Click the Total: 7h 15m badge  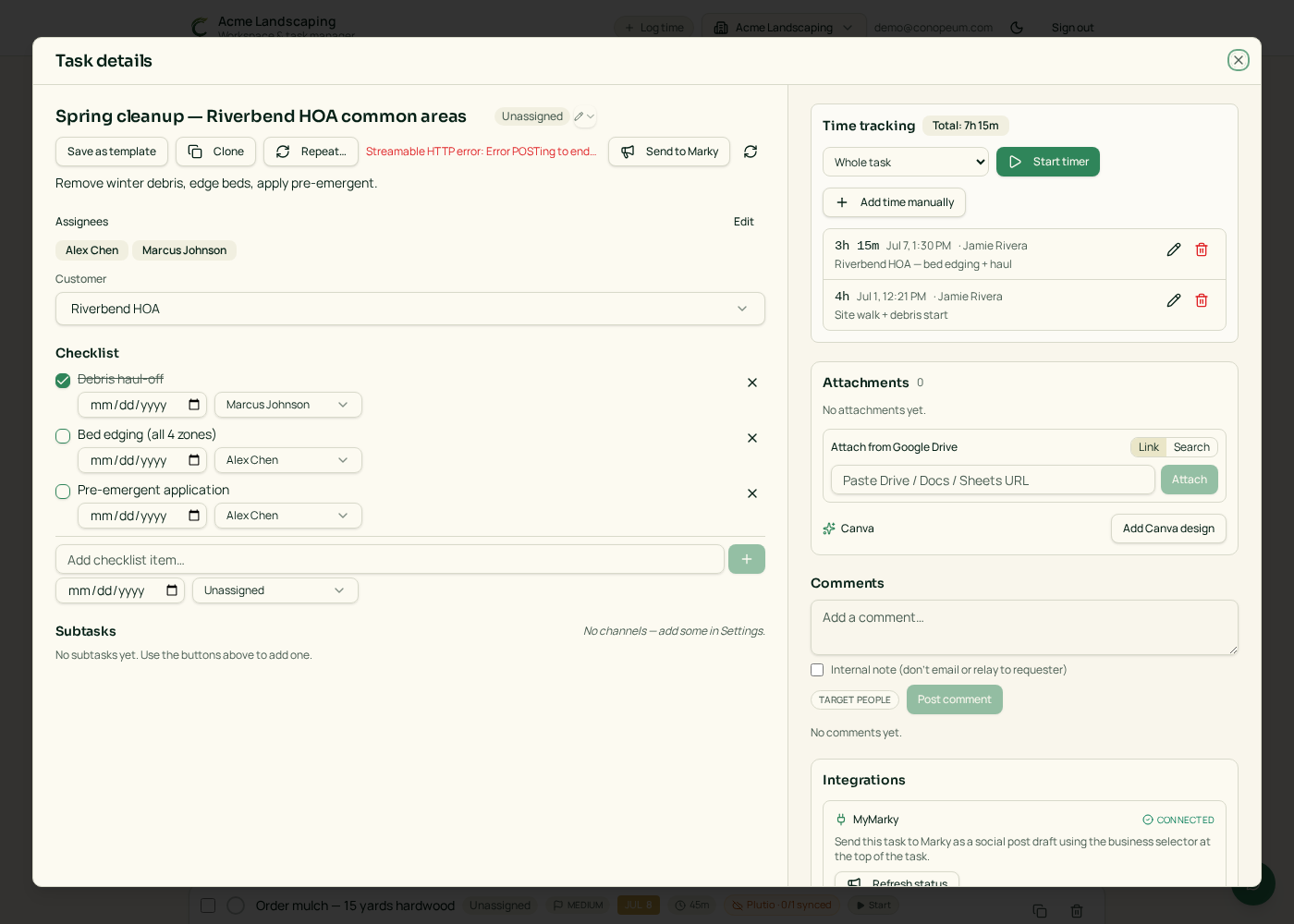965,126
